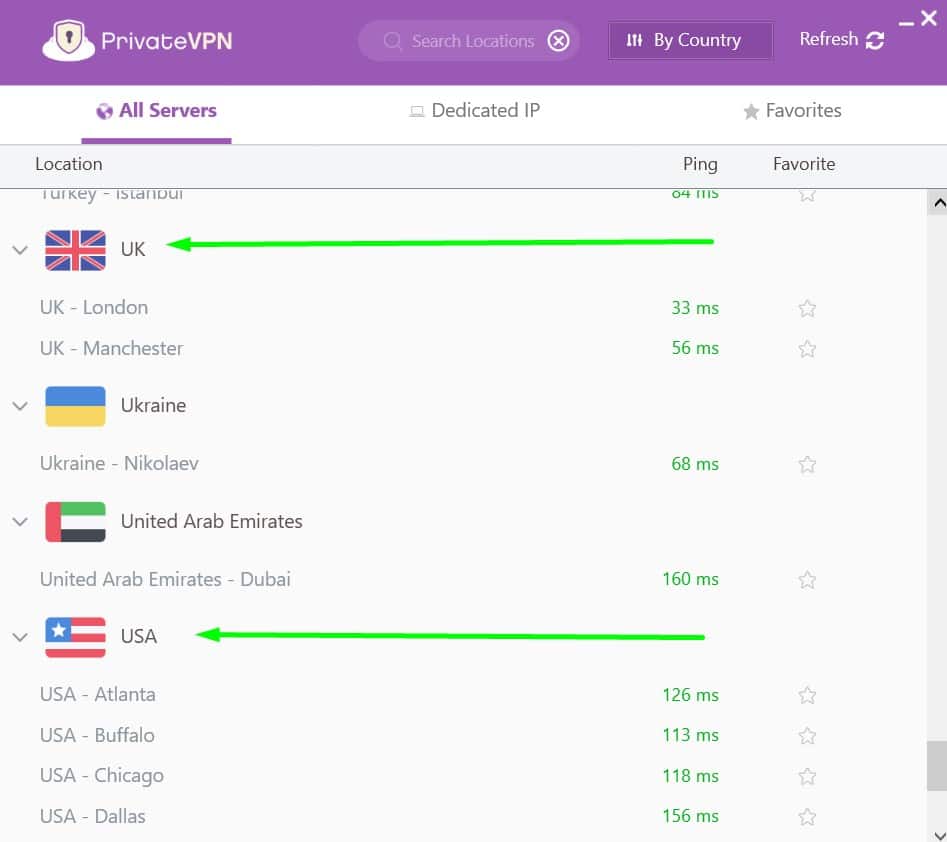Open the By Country sort dropdown
The height and width of the screenshot is (842, 947).
pyautogui.click(x=690, y=40)
